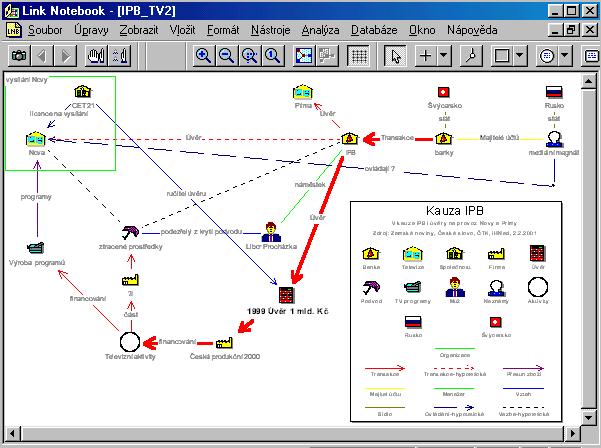Screen dimensions: 601x448
Task: Choose the add entity plus tool
Action: tap(425, 56)
